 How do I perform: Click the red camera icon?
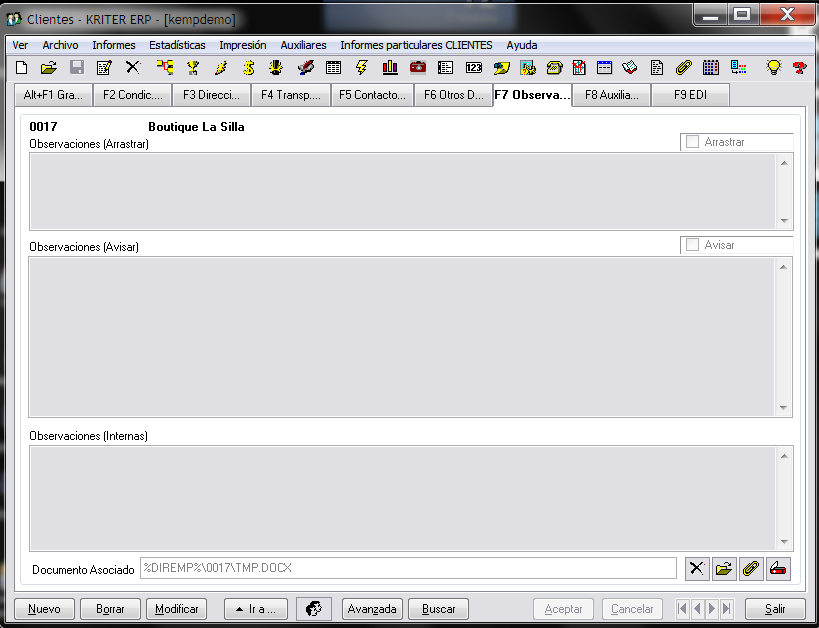(418, 67)
